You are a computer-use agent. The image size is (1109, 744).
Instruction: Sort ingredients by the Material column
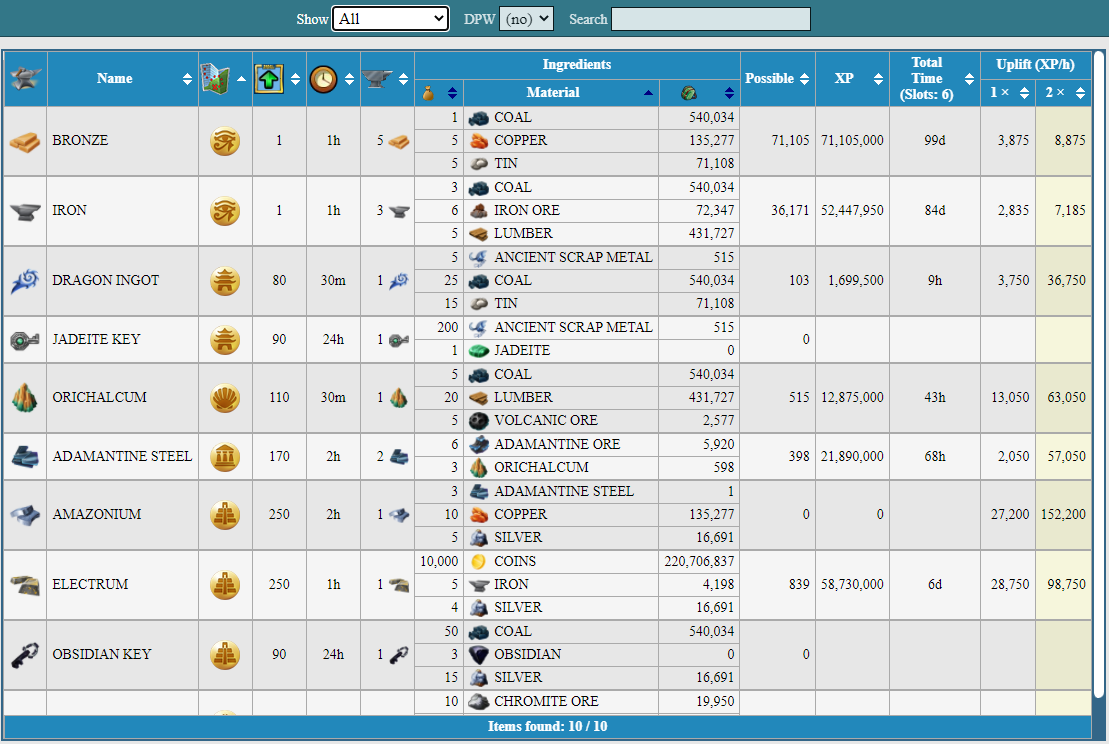tap(561, 93)
